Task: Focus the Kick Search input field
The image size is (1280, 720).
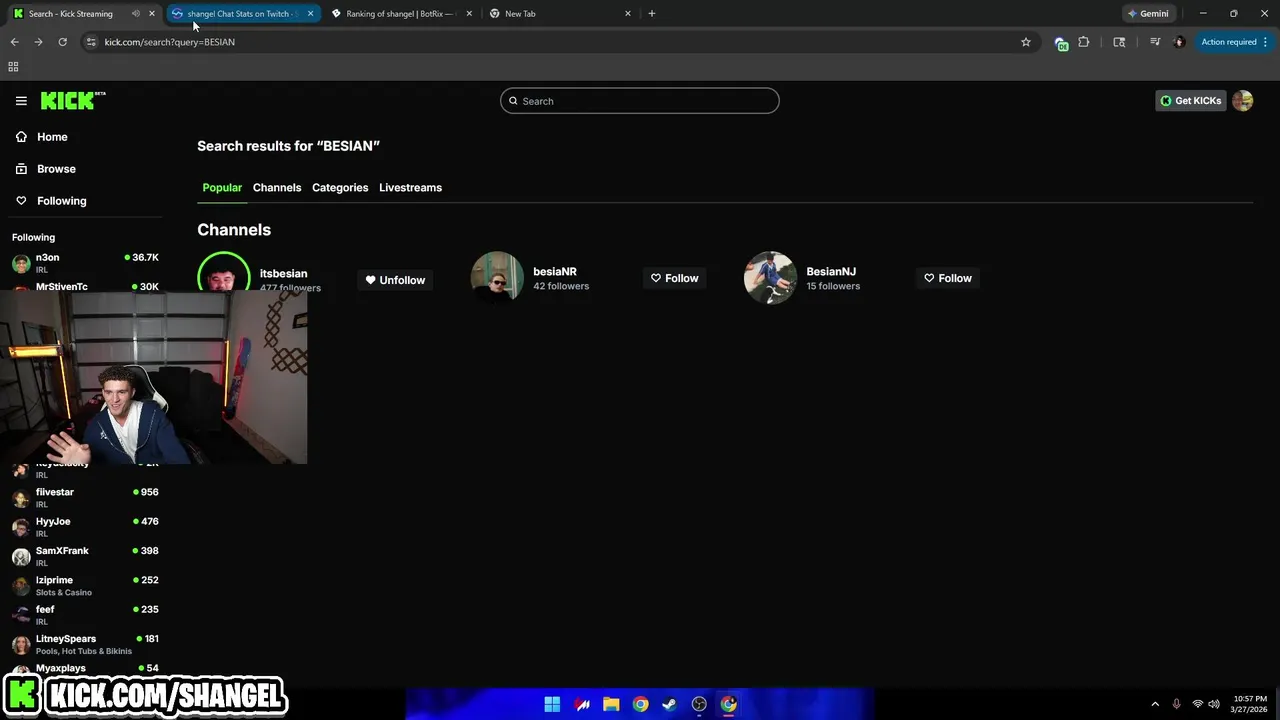Action: [x=640, y=101]
